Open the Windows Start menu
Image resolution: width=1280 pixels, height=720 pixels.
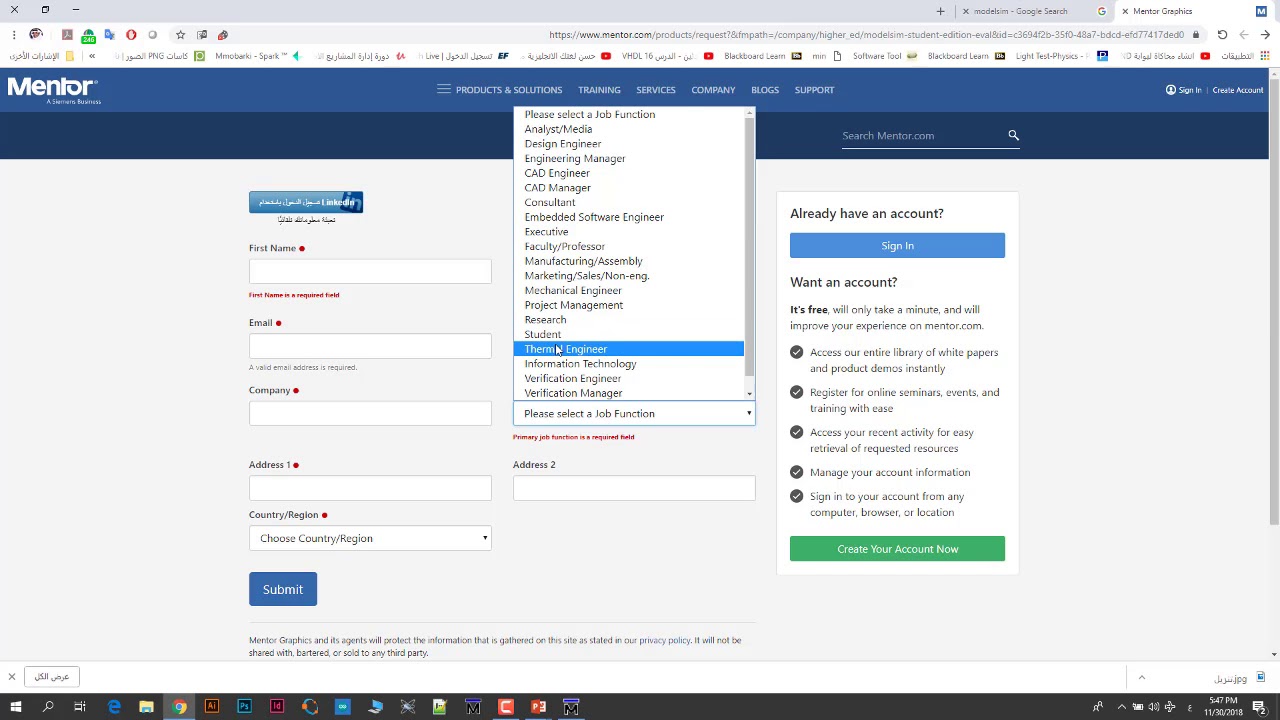pyautogui.click(x=15, y=707)
